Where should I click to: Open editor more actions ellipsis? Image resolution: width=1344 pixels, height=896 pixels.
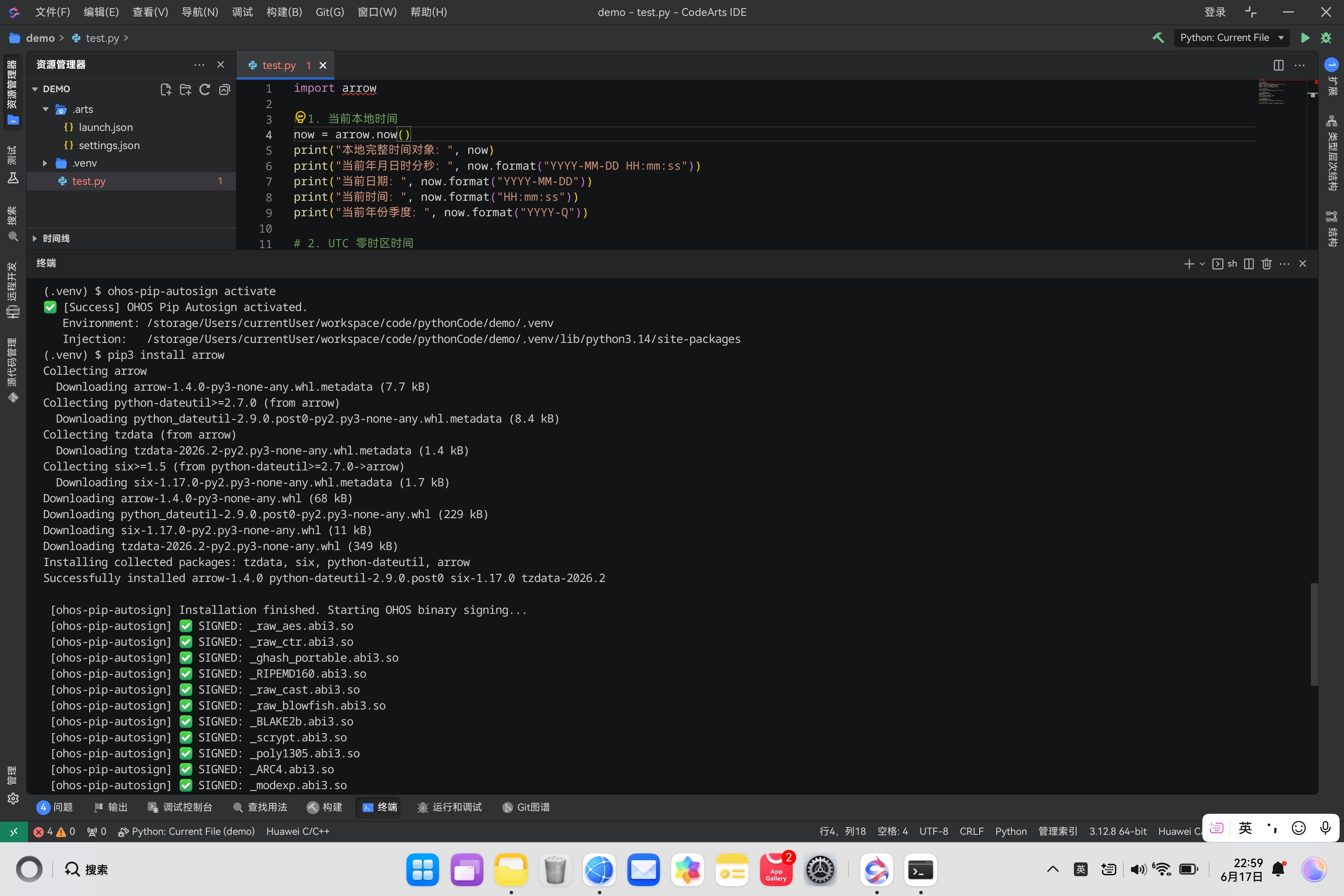pyautogui.click(x=1300, y=65)
